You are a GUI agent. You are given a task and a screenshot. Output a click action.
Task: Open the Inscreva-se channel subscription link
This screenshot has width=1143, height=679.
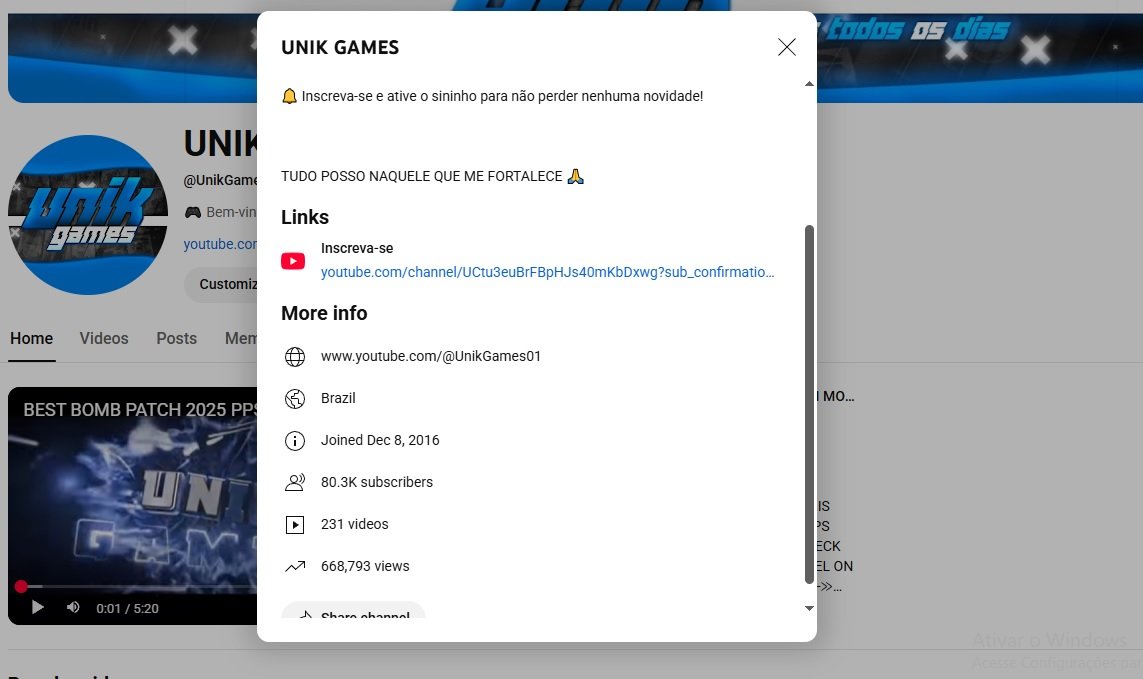(547, 272)
